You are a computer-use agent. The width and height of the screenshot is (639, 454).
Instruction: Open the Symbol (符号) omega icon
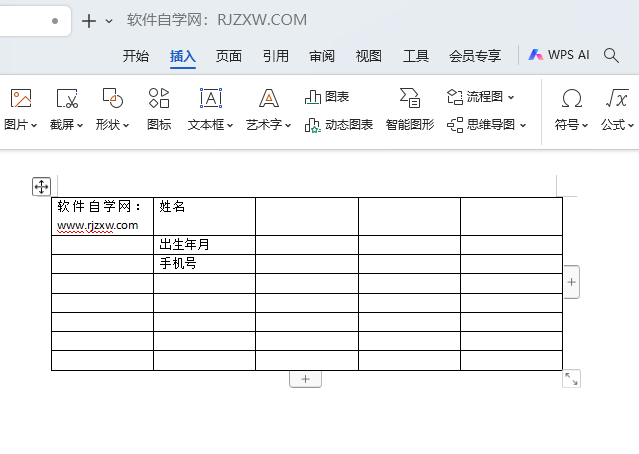tap(572, 98)
